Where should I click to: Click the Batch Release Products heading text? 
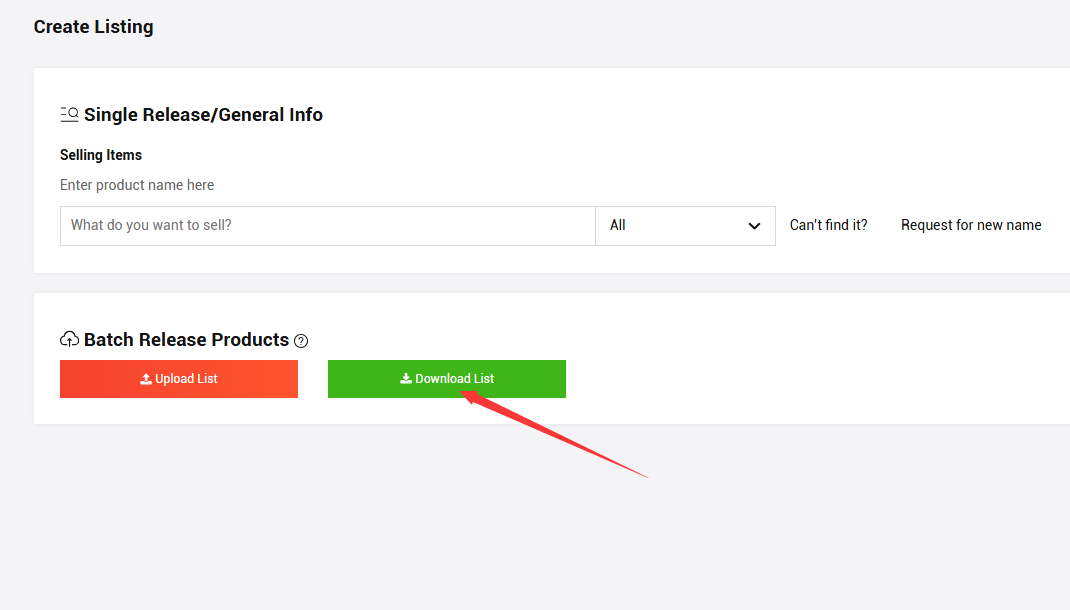click(x=186, y=340)
